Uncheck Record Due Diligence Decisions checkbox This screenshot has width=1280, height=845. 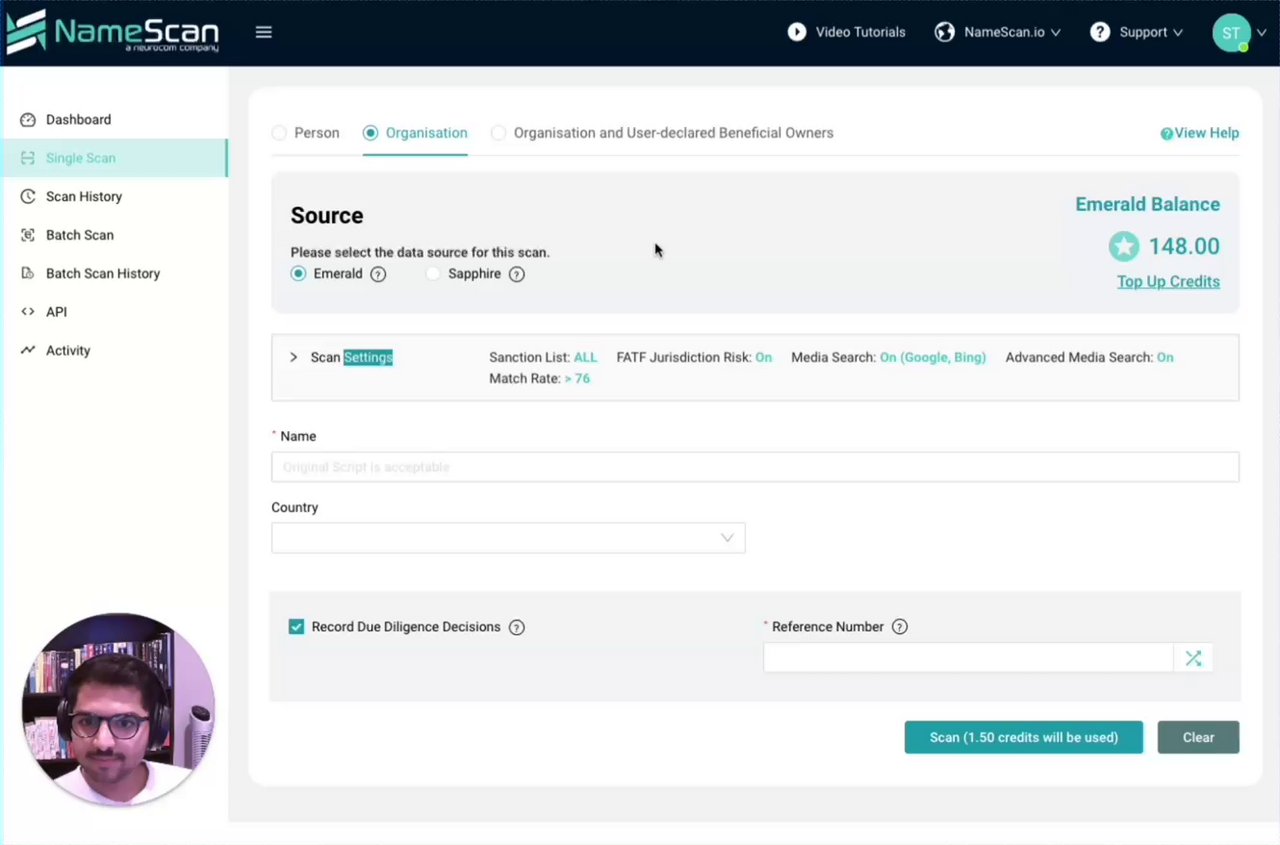[x=296, y=627]
